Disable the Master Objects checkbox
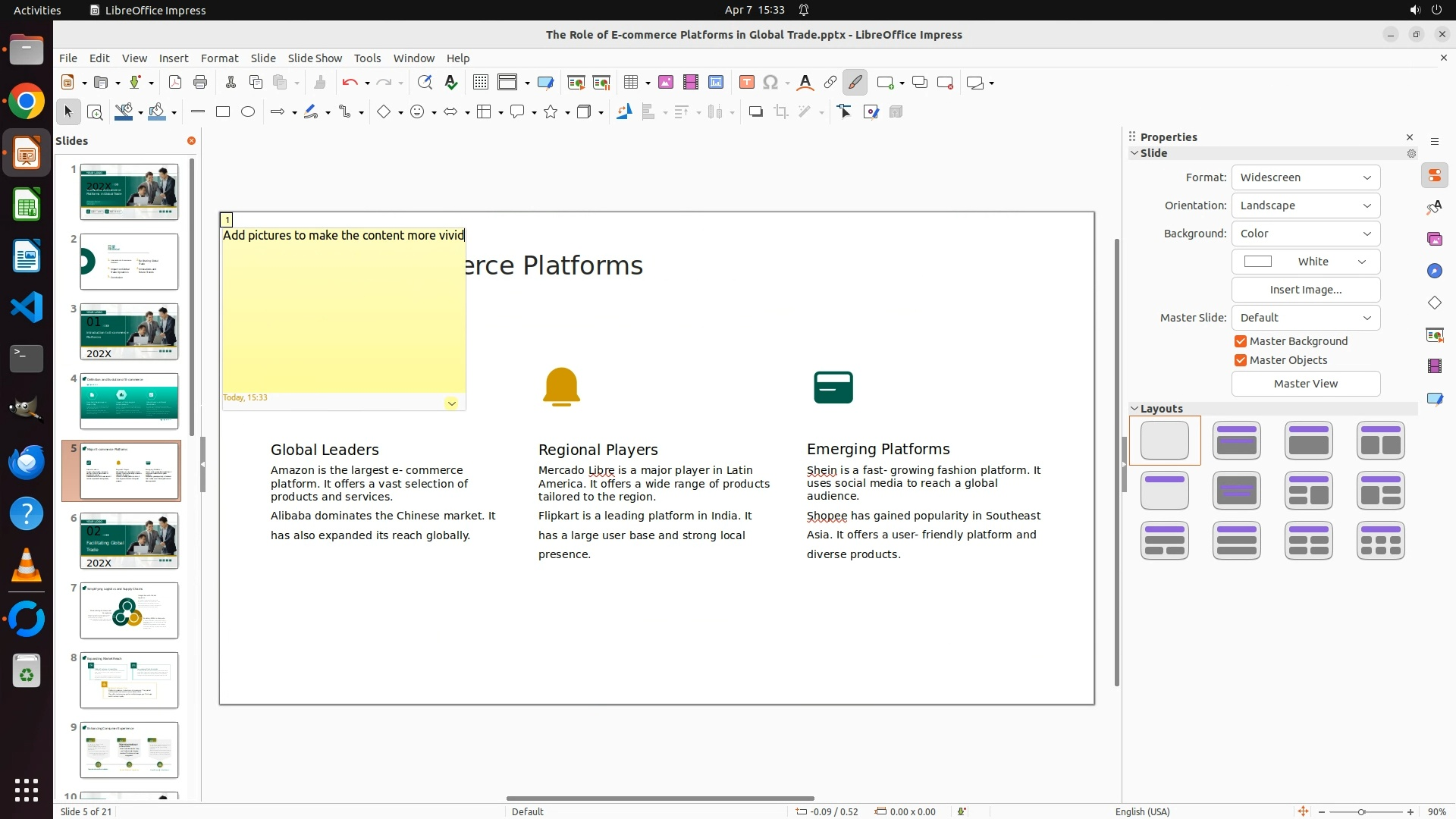 point(1241,360)
